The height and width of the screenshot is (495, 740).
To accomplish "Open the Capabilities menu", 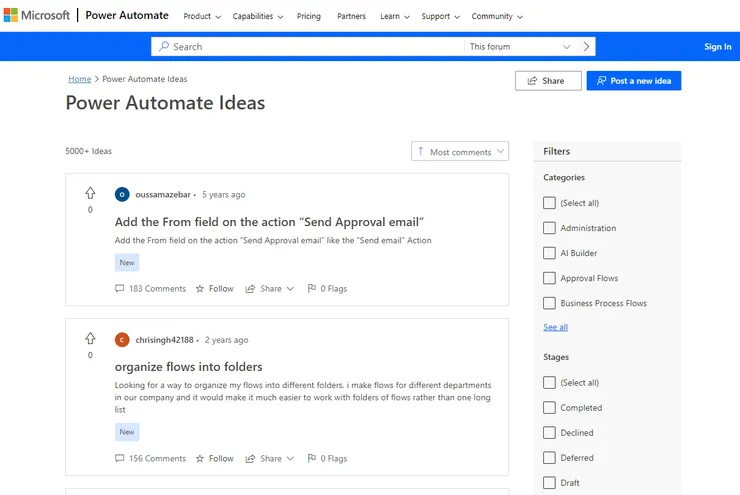I will tap(257, 16).
